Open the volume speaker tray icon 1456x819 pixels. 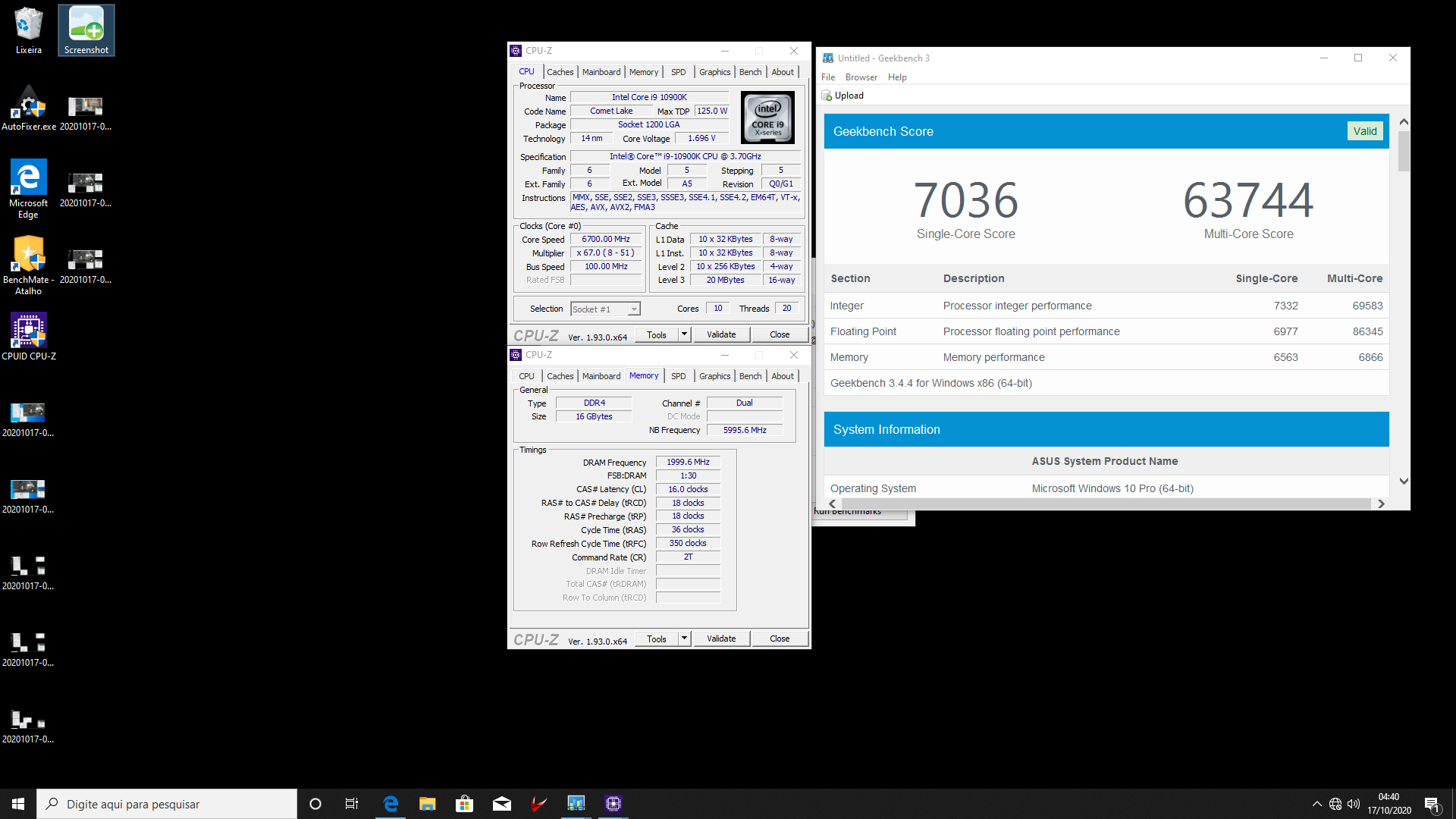coord(1354,804)
